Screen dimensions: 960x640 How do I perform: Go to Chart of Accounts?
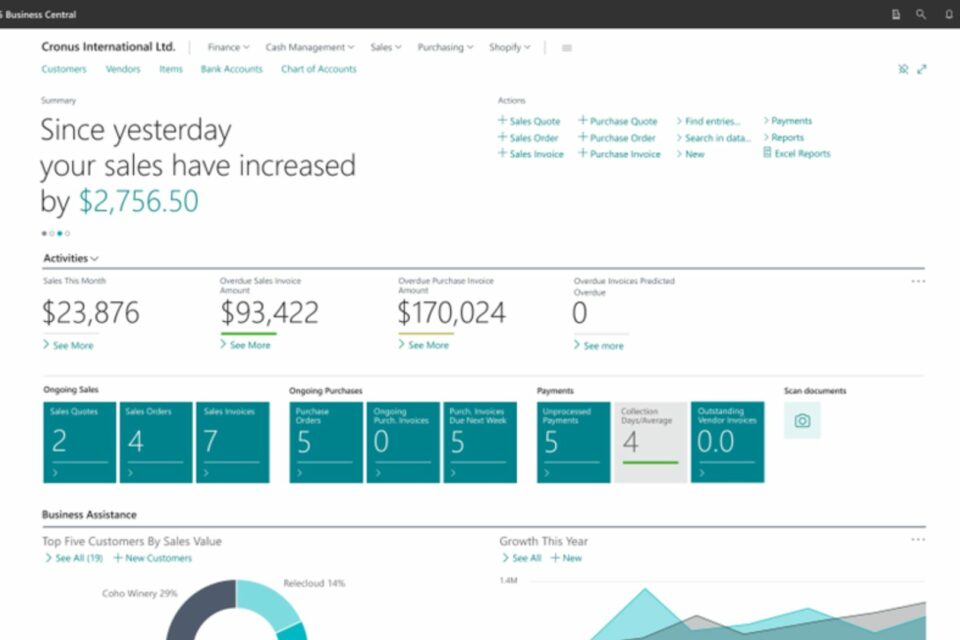[x=318, y=69]
